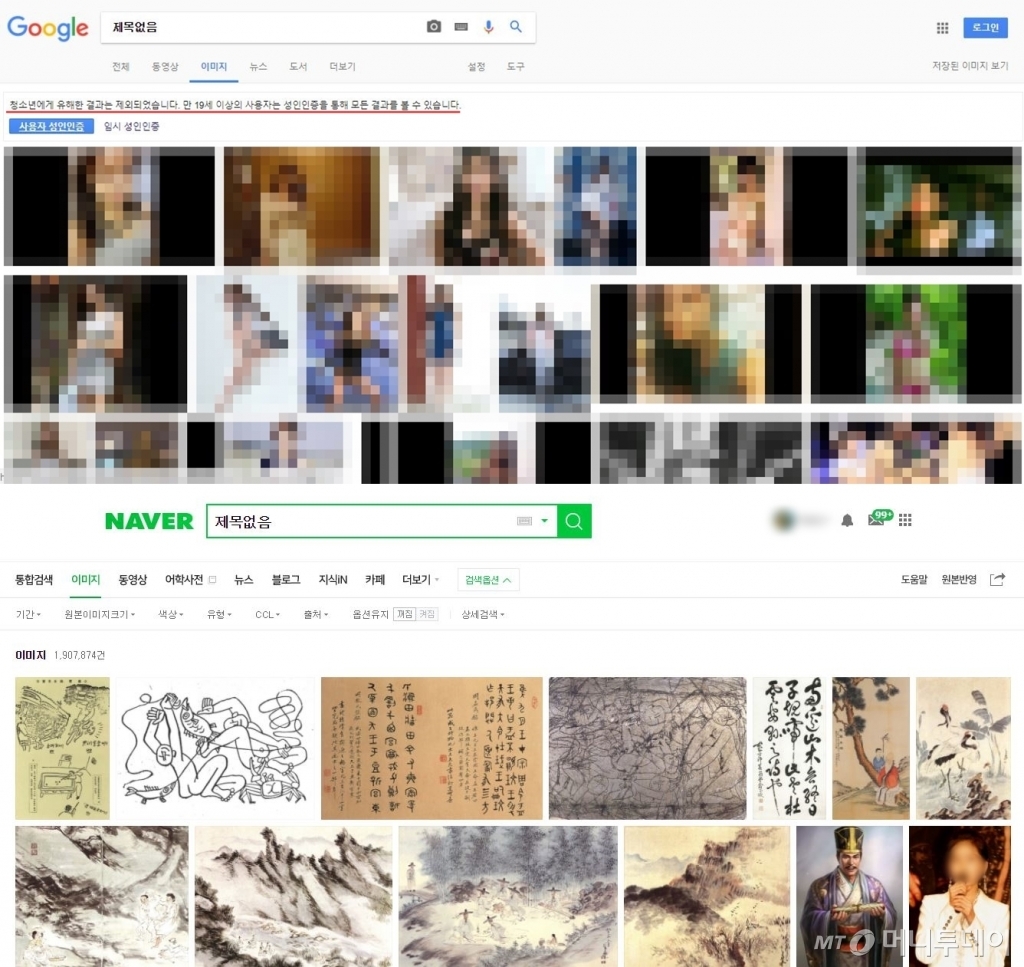Open Naver mail envelope with 99+ badge
Viewport: 1024px width, 967px height.
876,520
